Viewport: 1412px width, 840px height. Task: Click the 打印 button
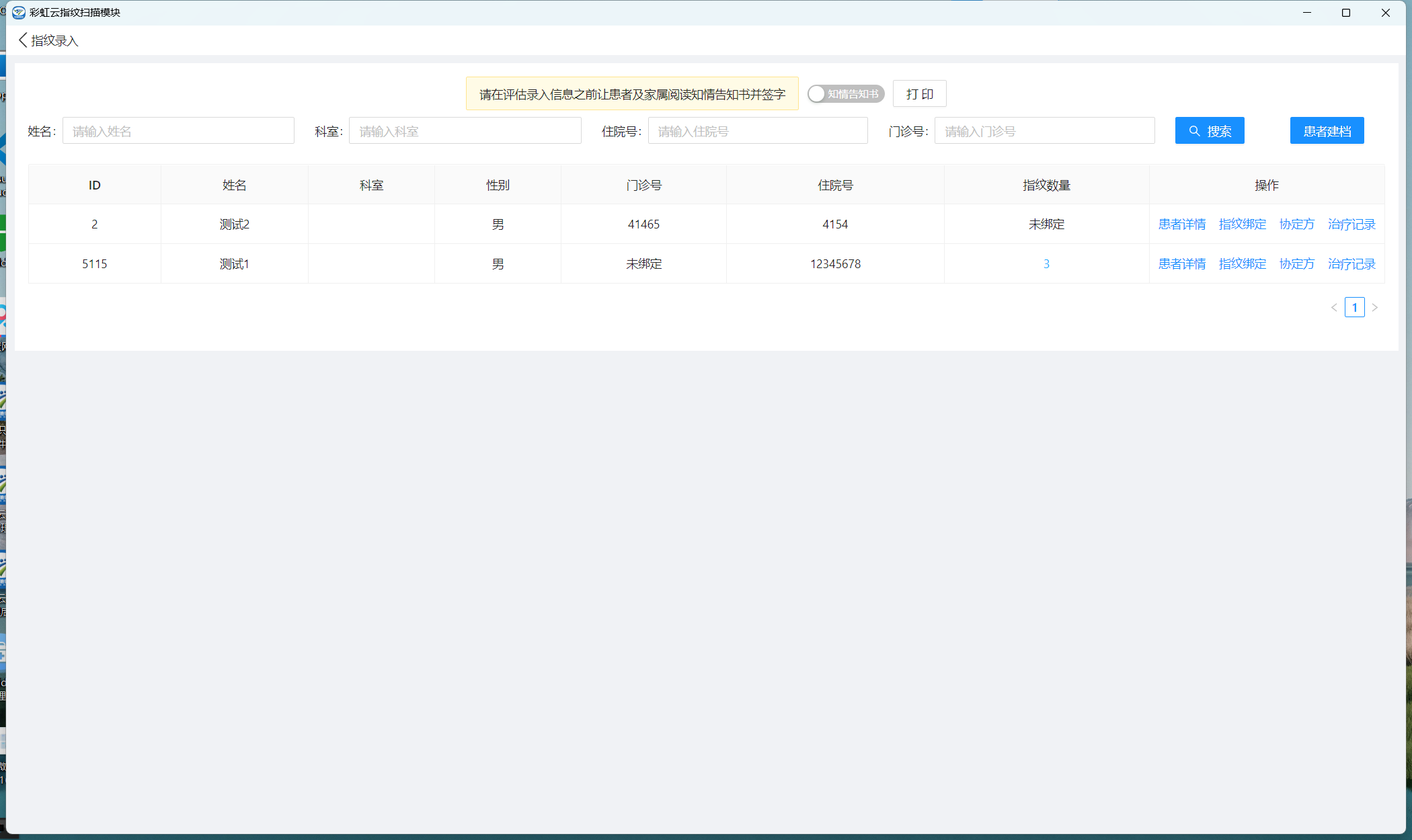(x=919, y=94)
